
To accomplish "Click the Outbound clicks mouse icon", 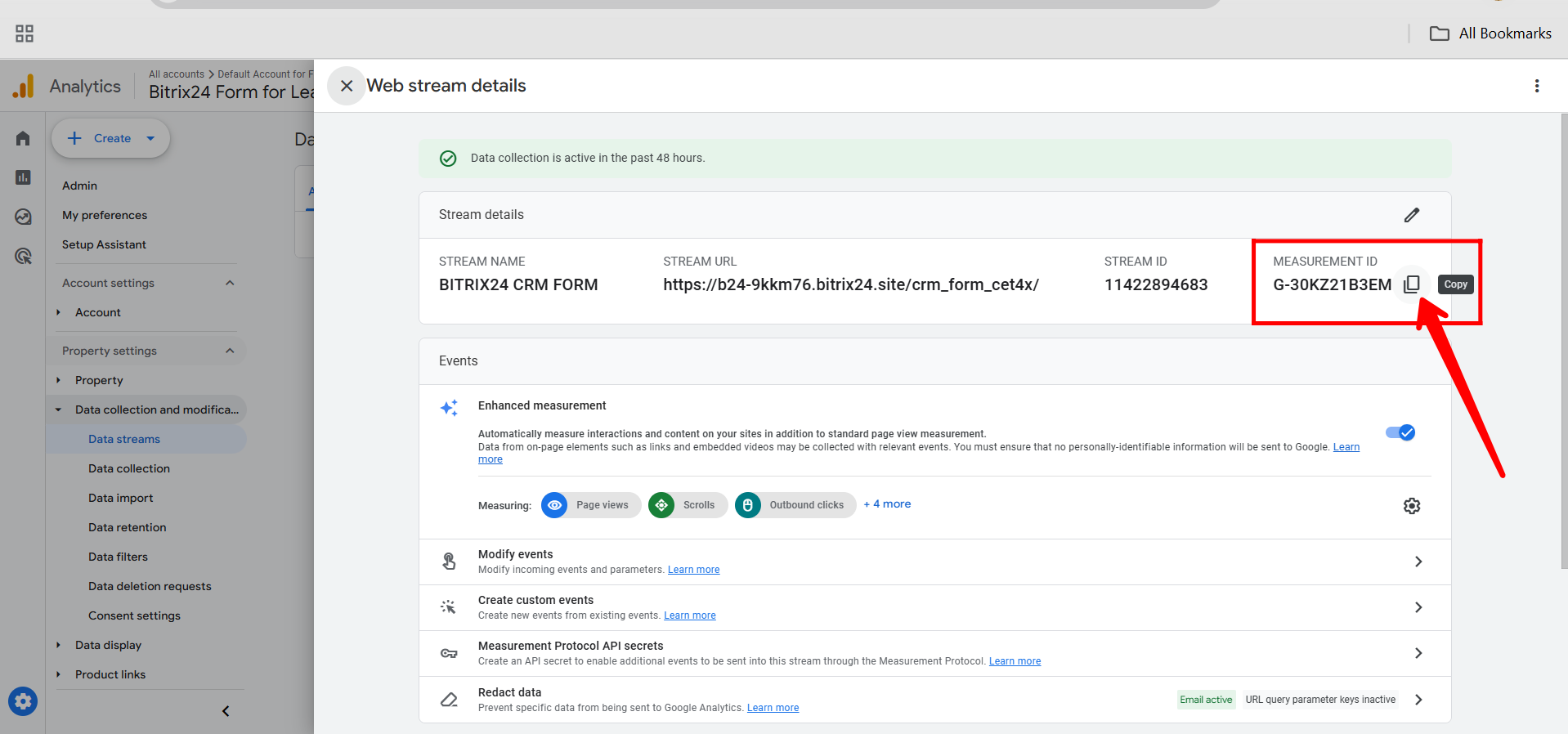I will tap(748, 505).
